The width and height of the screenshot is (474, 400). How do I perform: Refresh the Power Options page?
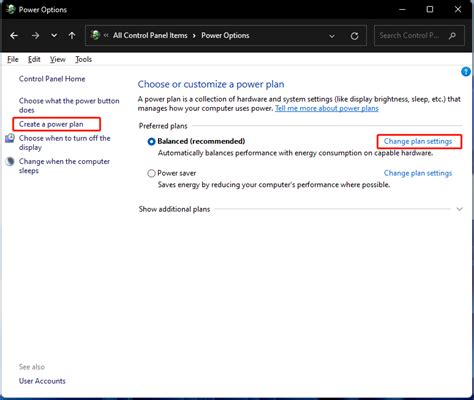(x=354, y=36)
